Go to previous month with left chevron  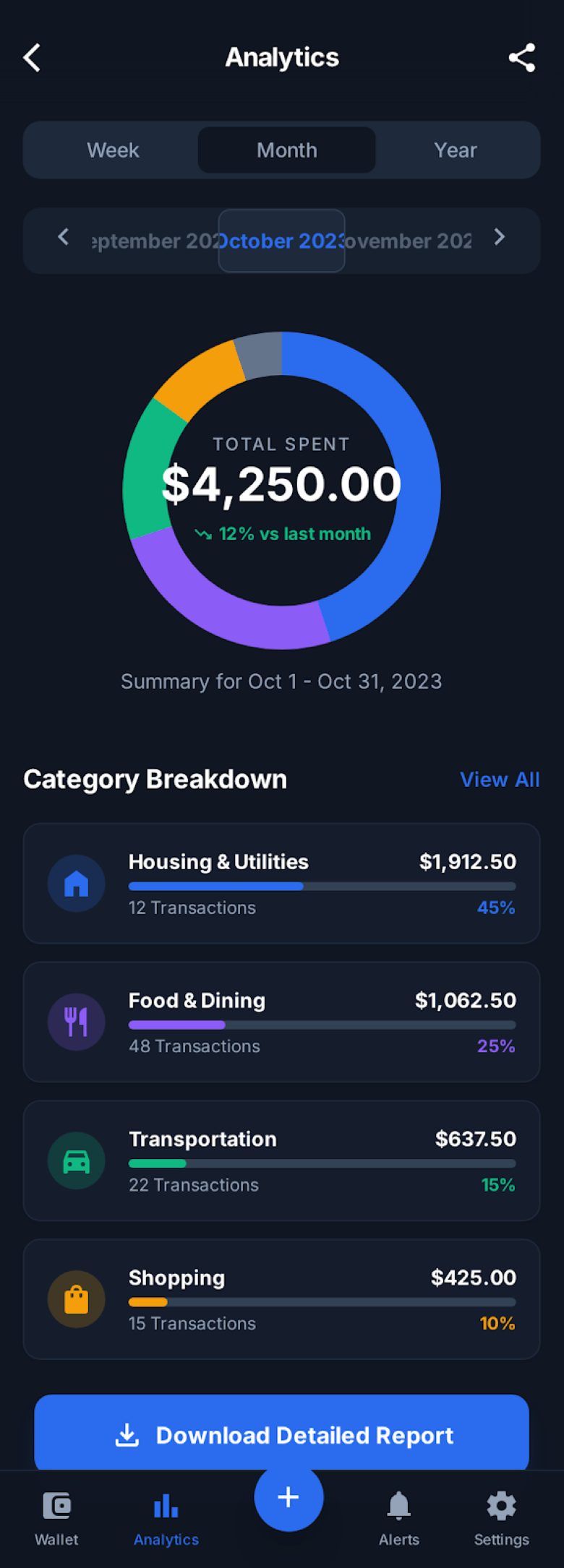64,237
